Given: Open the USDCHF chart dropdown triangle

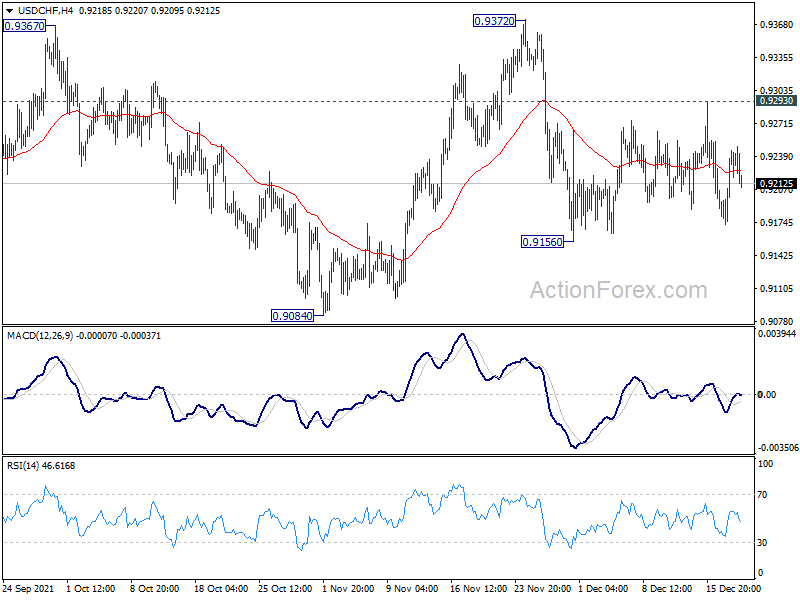Looking at the screenshot, I should click(x=9, y=11).
